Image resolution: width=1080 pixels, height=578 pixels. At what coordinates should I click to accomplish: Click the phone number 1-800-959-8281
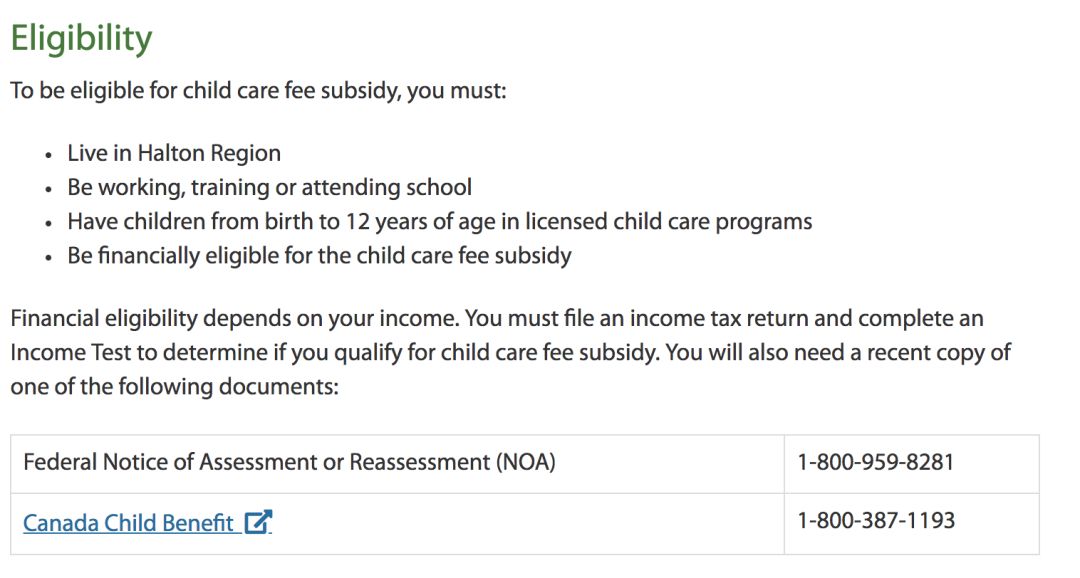tap(875, 462)
